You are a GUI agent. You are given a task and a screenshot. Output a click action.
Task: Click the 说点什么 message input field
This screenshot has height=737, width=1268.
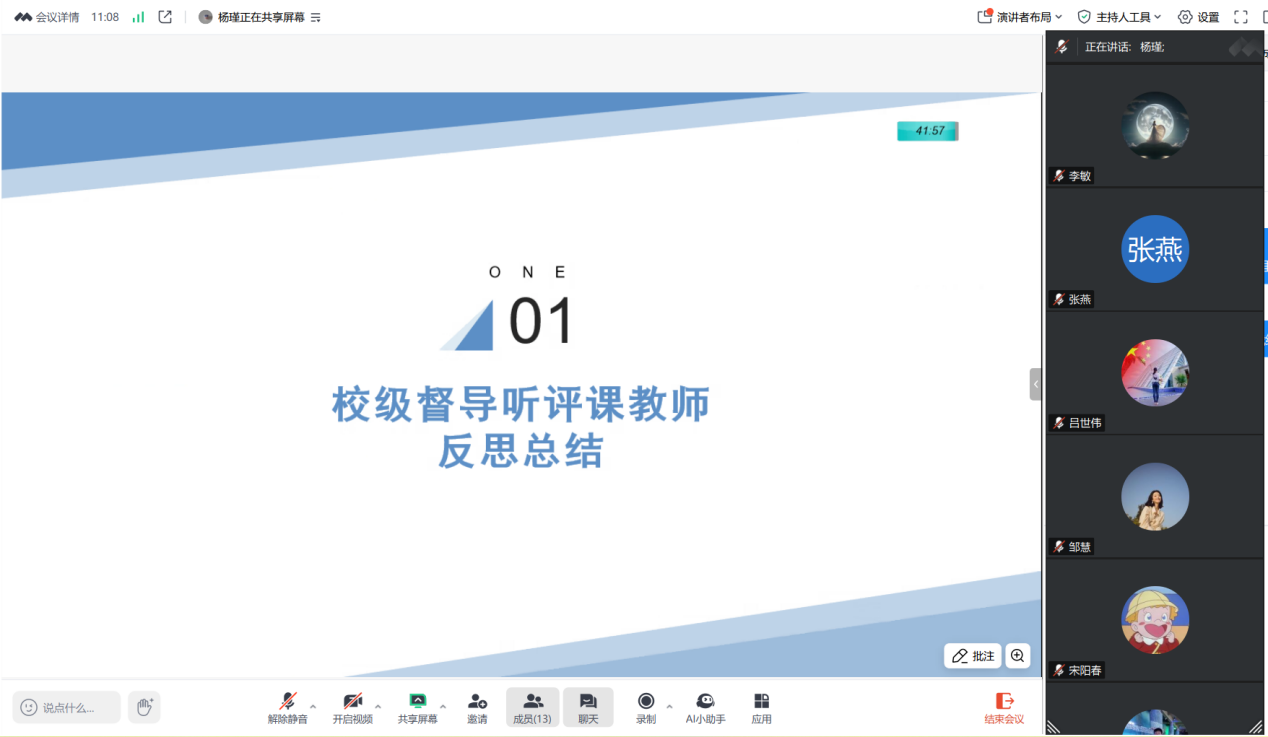[x=67, y=707]
